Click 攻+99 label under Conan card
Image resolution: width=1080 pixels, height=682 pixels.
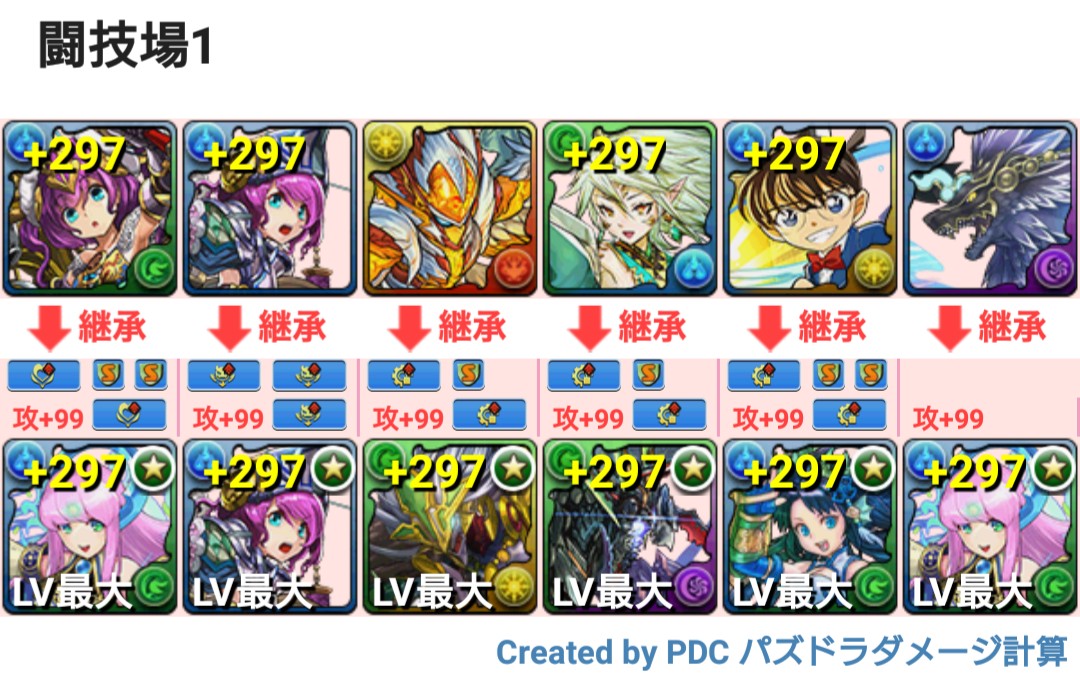point(768,418)
